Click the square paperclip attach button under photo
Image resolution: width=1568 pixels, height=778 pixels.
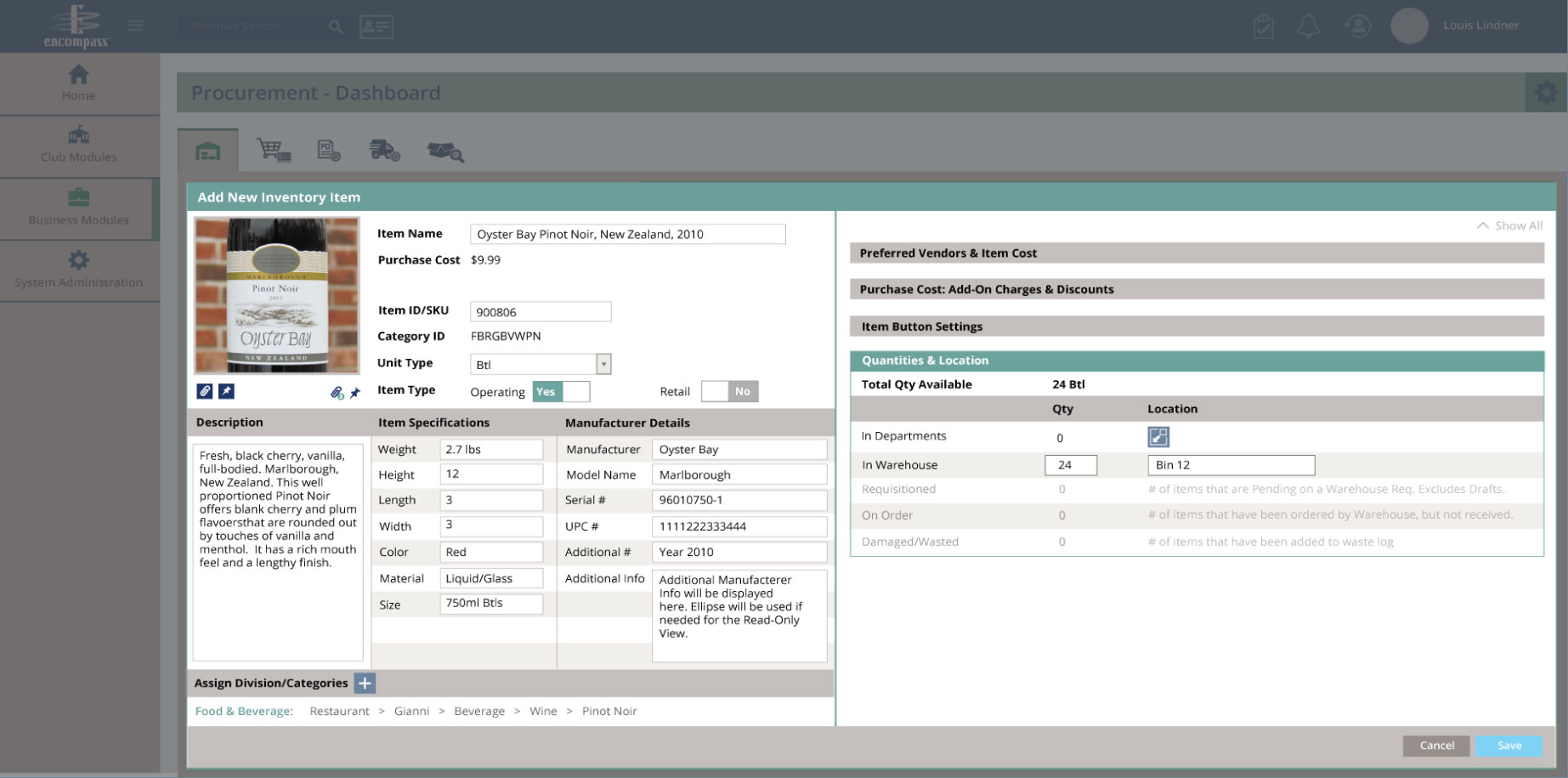pos(205,391)
